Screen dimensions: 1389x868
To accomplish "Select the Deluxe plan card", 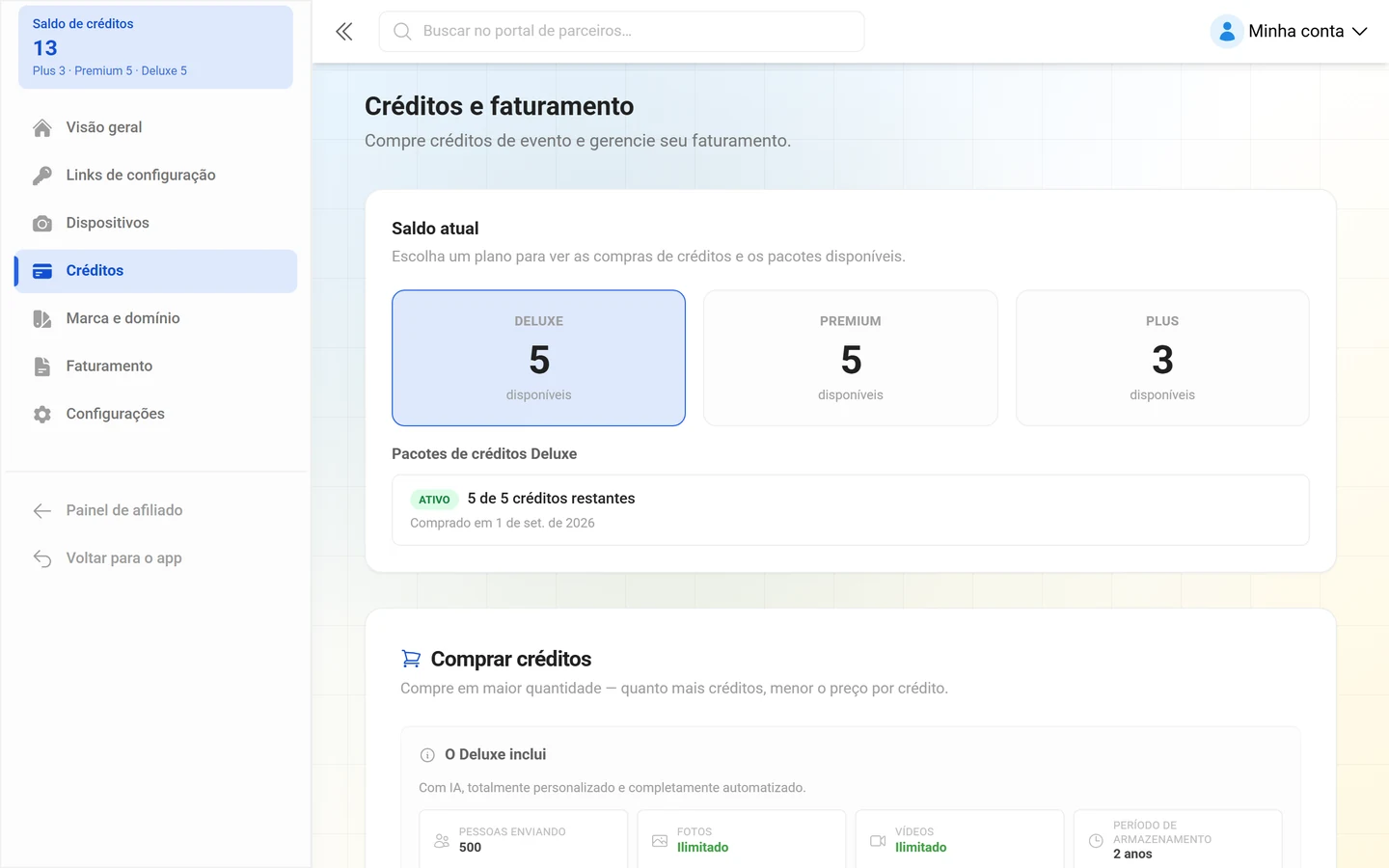I will pos(539,358).
